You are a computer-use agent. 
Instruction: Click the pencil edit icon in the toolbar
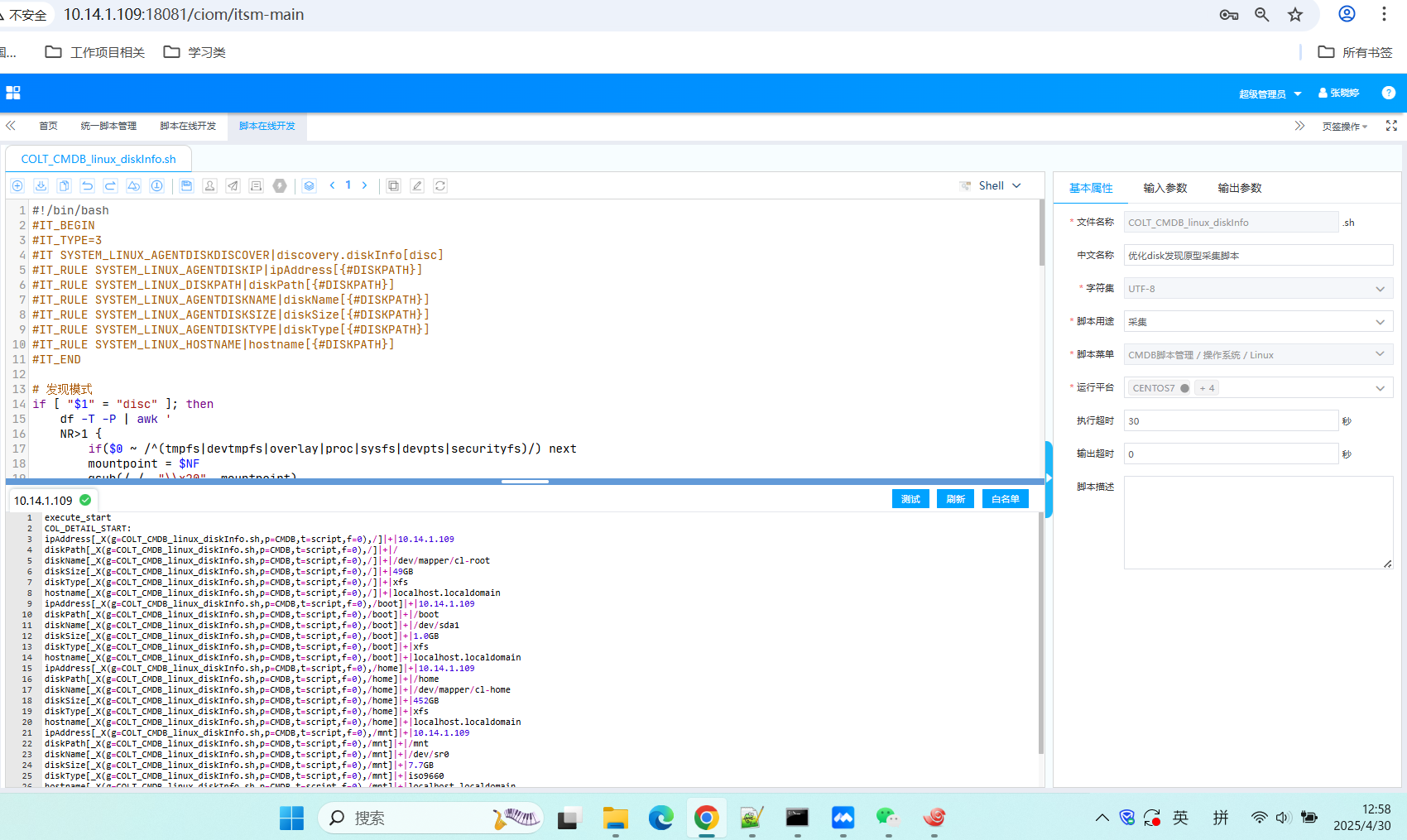pos(416,185)
